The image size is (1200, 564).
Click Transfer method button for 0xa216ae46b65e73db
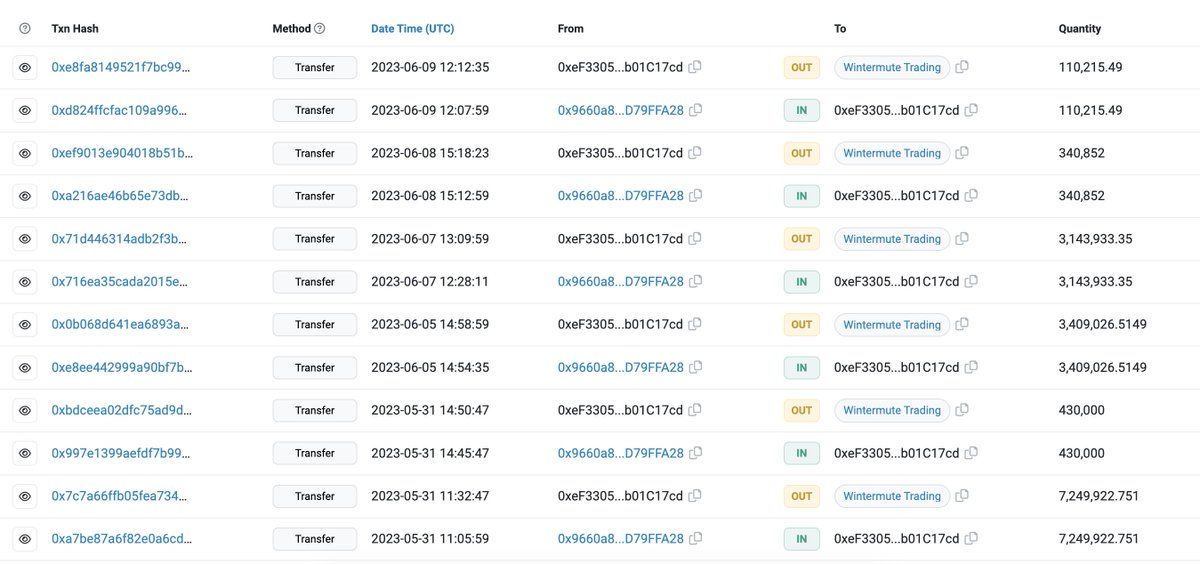314,196
